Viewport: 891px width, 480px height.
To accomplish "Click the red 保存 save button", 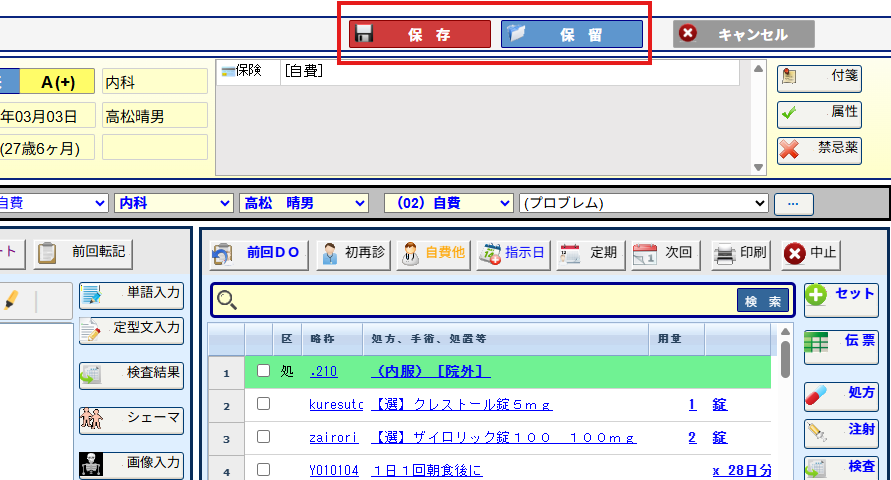I will point(420,35).
